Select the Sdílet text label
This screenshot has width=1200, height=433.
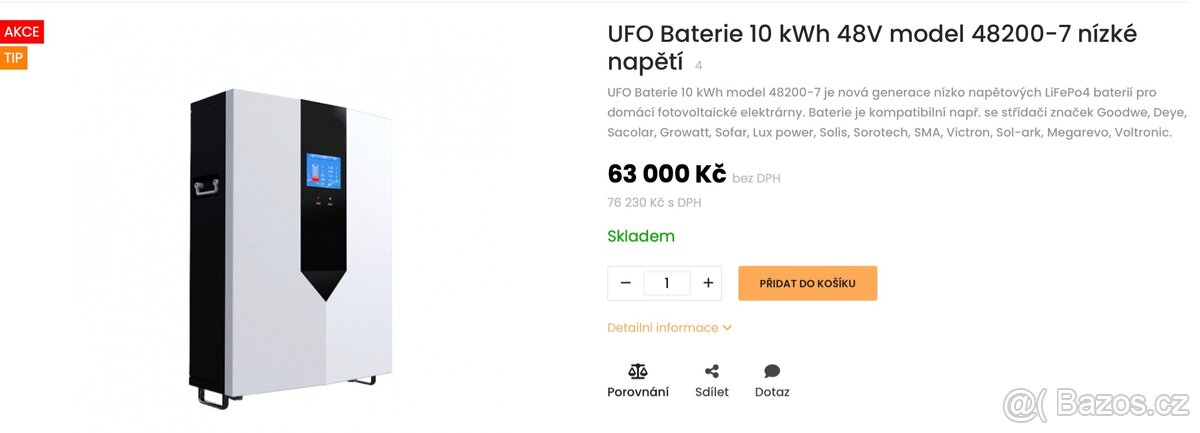(712, 392)
